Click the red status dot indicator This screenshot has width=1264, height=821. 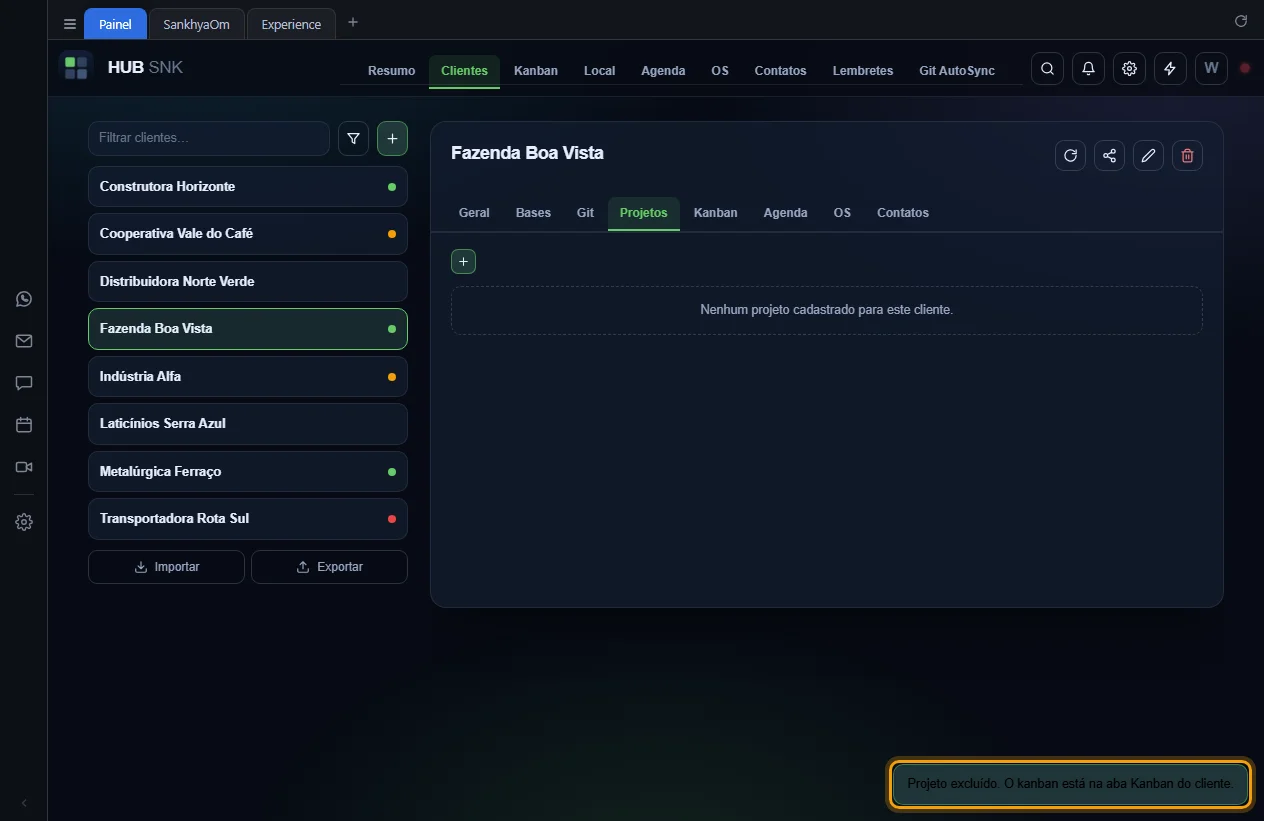[x=1245, y=68]
